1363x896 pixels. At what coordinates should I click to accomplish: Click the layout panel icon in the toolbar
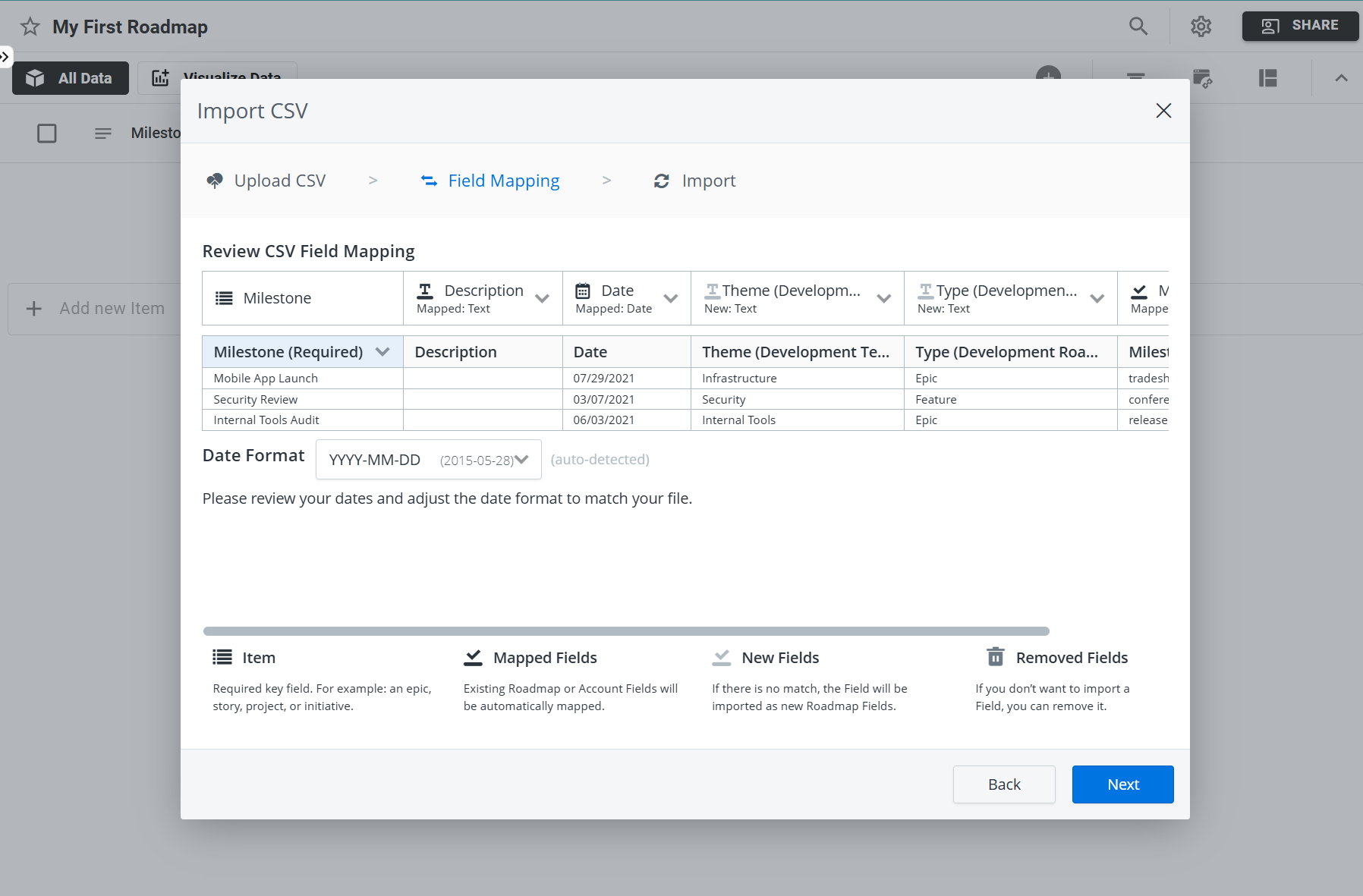[1269, 77]
